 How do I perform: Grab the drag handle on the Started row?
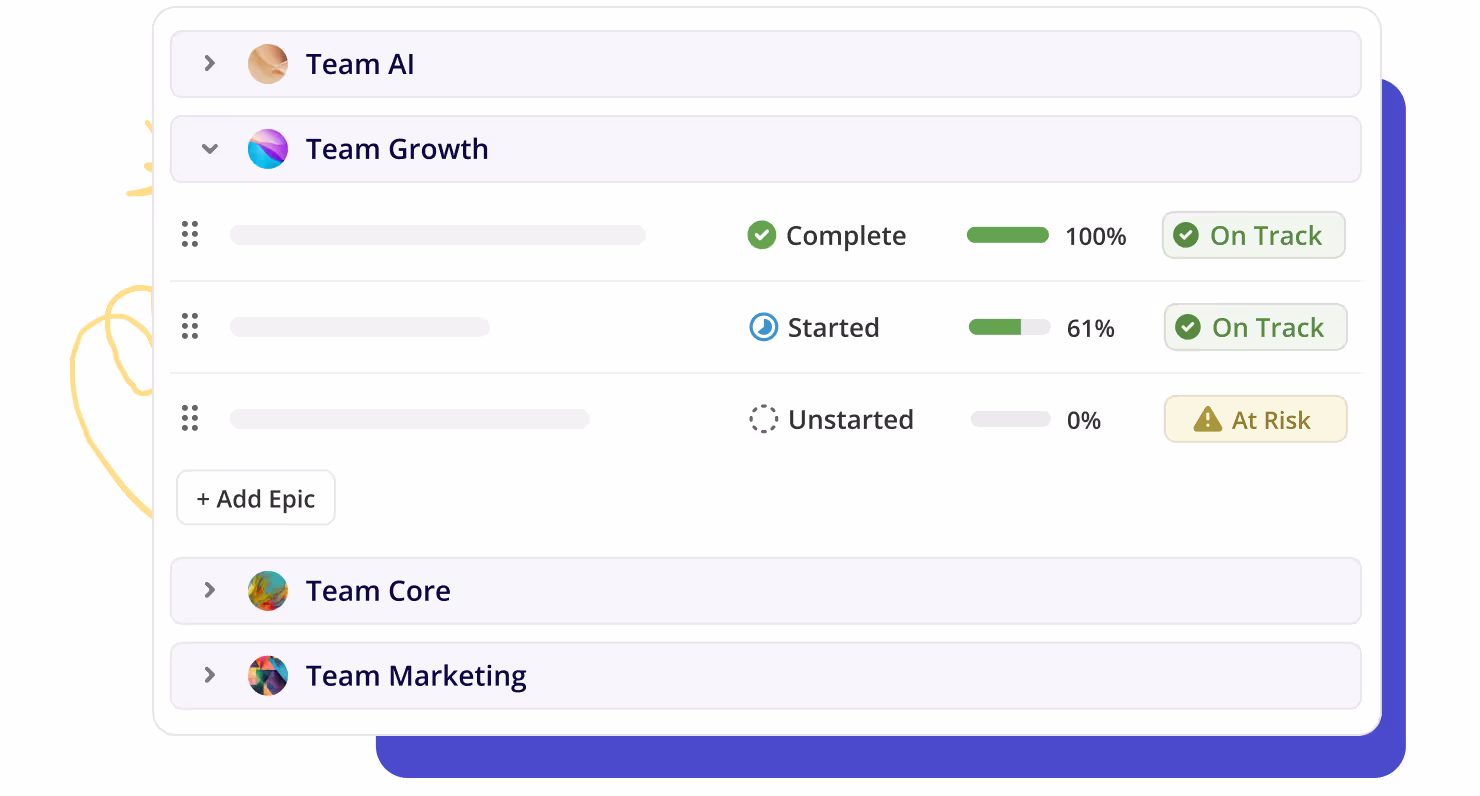click(190, 327)
